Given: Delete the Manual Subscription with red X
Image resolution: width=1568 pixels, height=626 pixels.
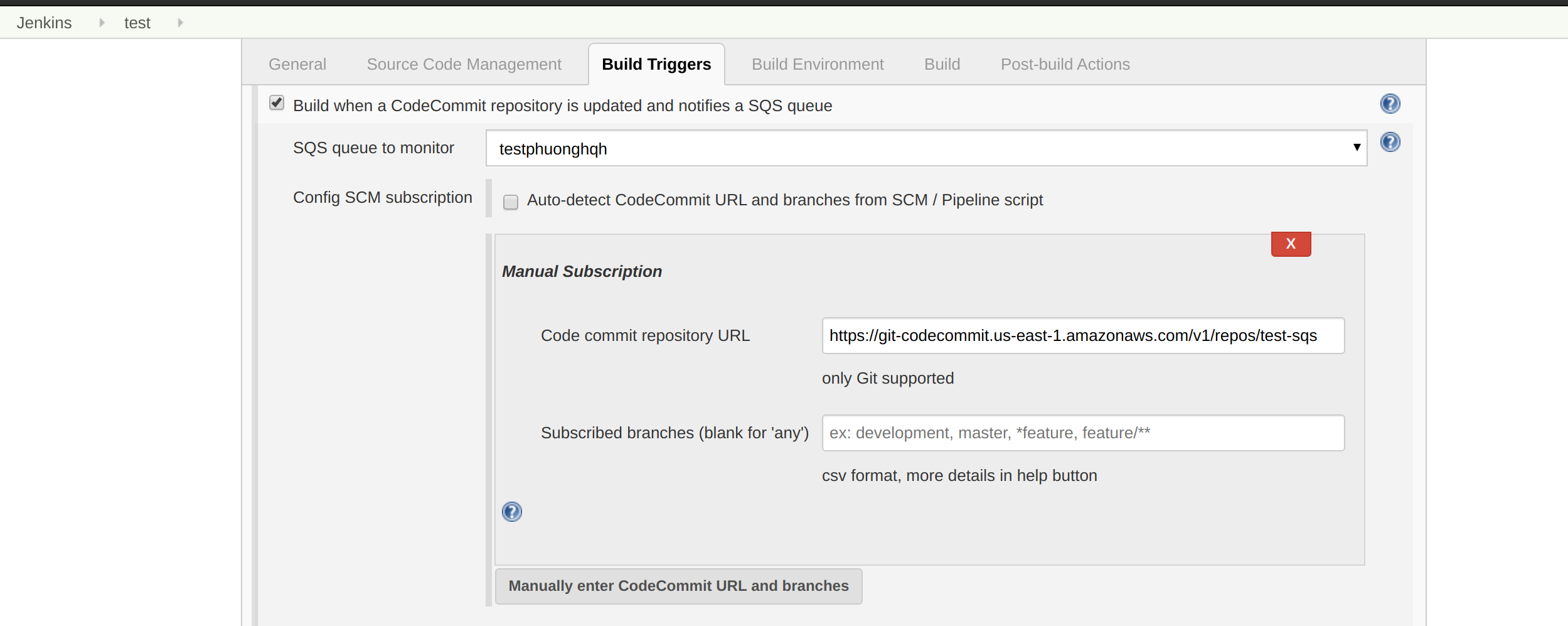Looking at the screenshot, I should pos(1291,244).
